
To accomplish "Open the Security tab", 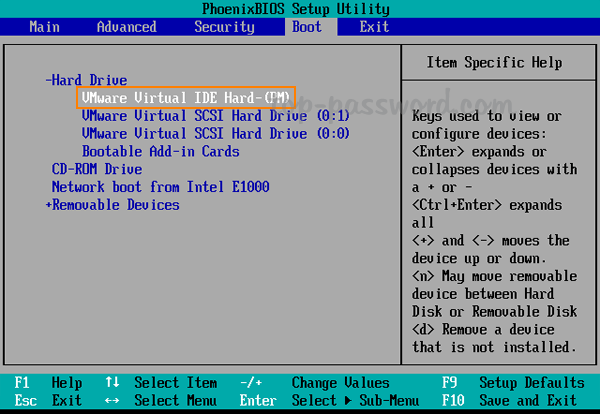I will (x=224, y=27).
